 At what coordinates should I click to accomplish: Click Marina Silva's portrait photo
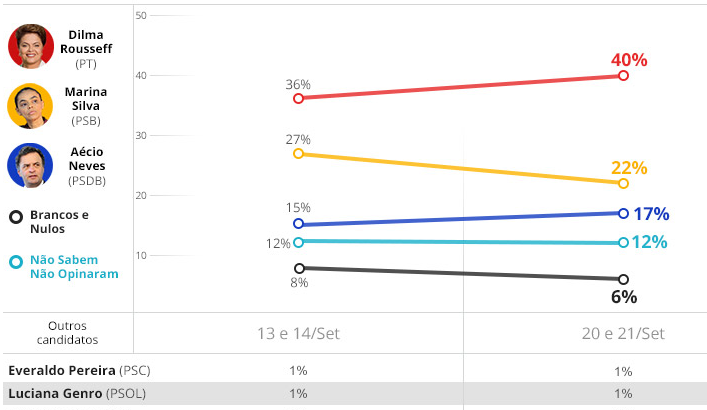30,105
